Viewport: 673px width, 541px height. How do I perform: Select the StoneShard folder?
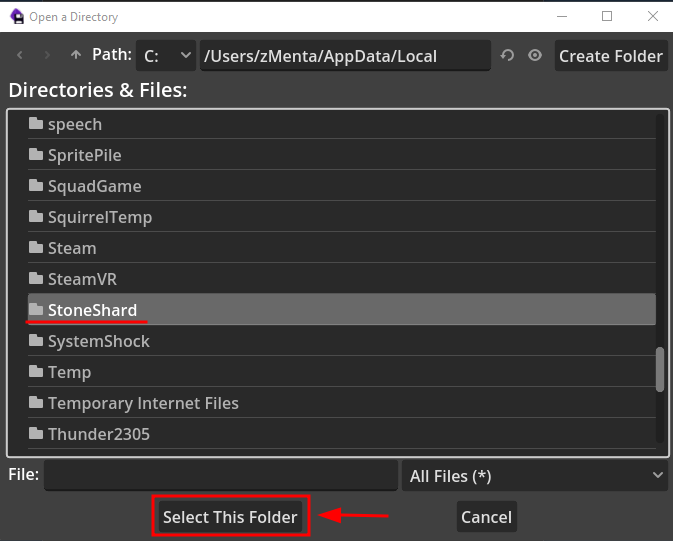[x=92, y=310]
